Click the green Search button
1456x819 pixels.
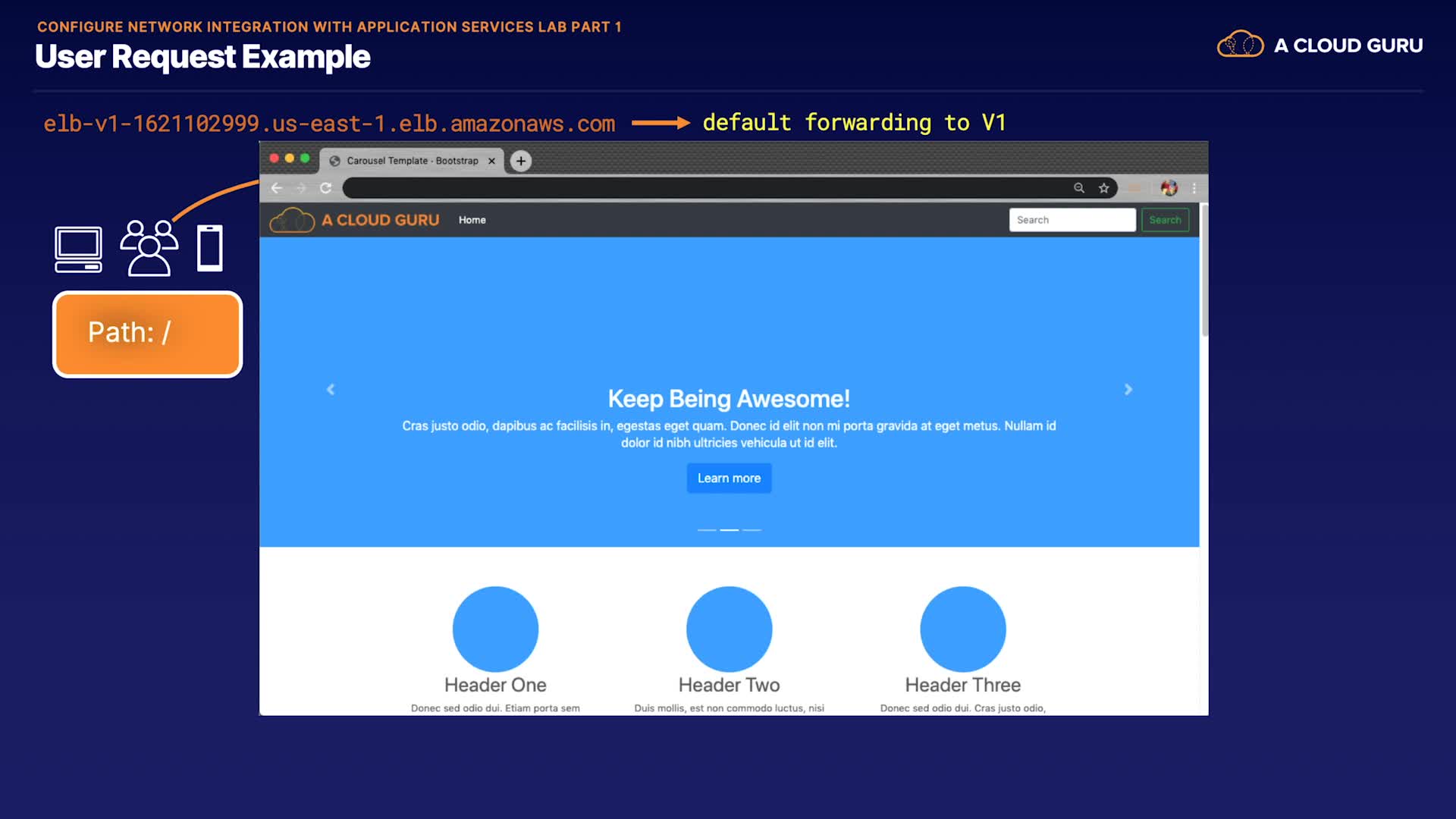pos(1165,220)
